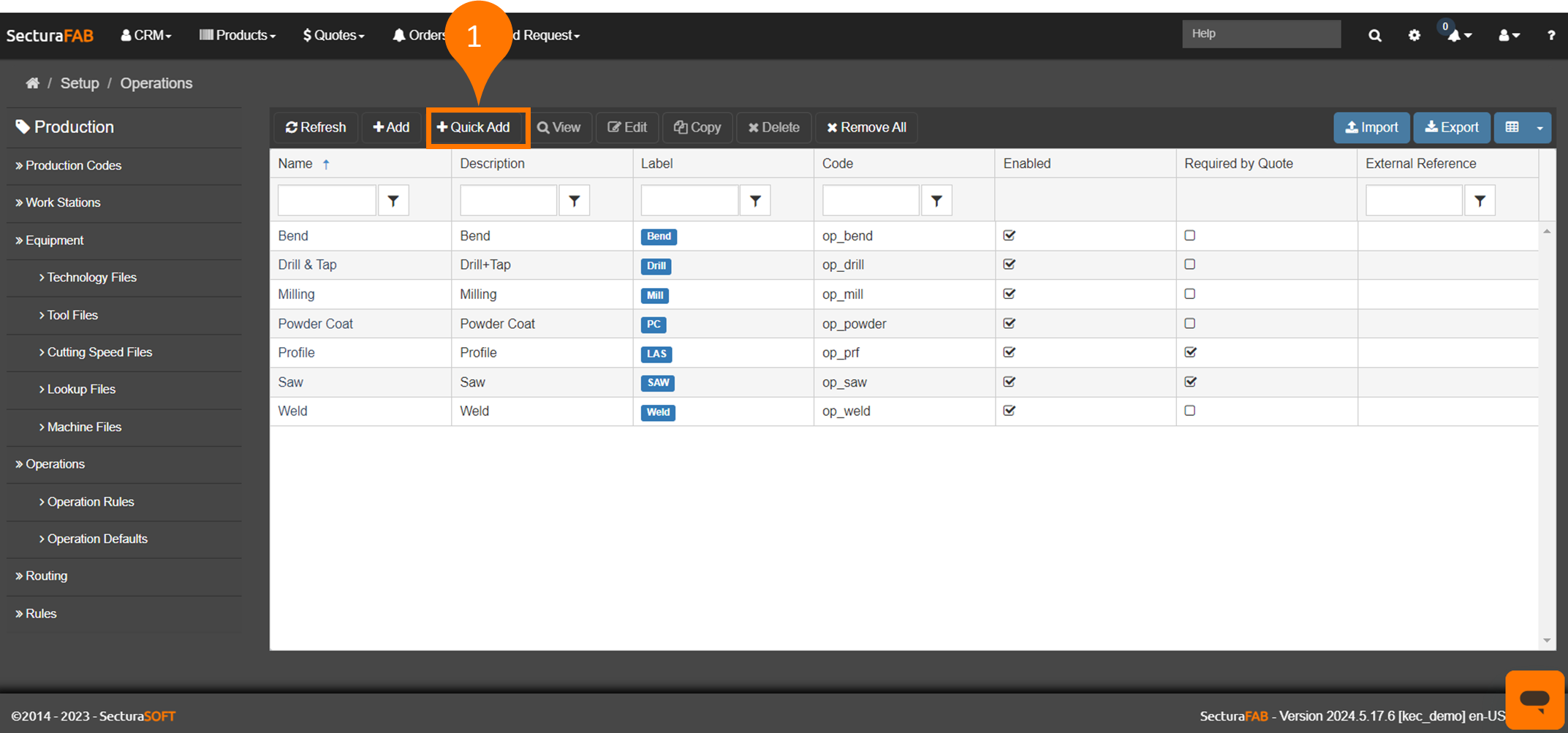Open the Products menu
1568x733 pixels.
(x=238, y=35)
